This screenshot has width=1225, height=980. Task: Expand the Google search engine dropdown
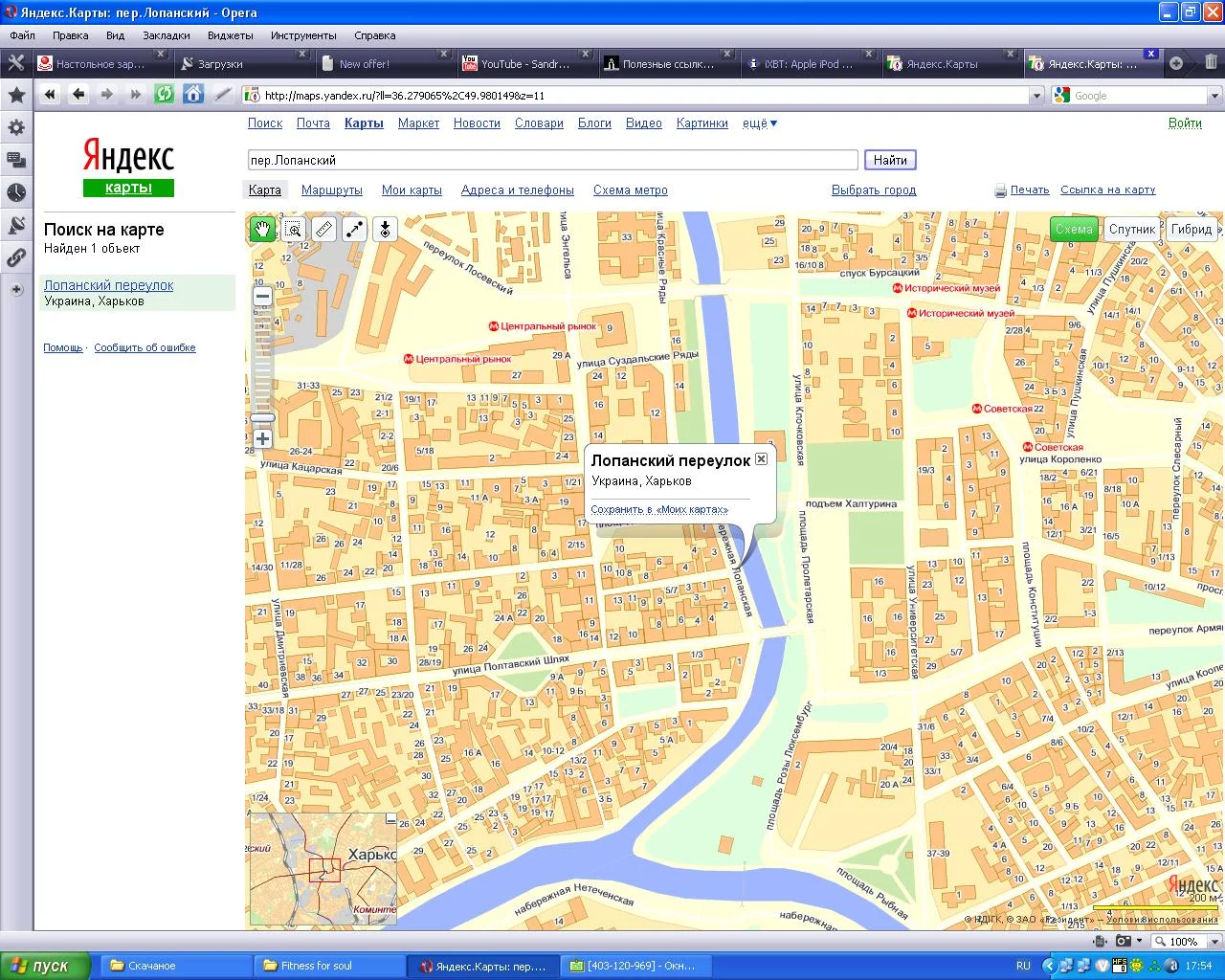1214,96
